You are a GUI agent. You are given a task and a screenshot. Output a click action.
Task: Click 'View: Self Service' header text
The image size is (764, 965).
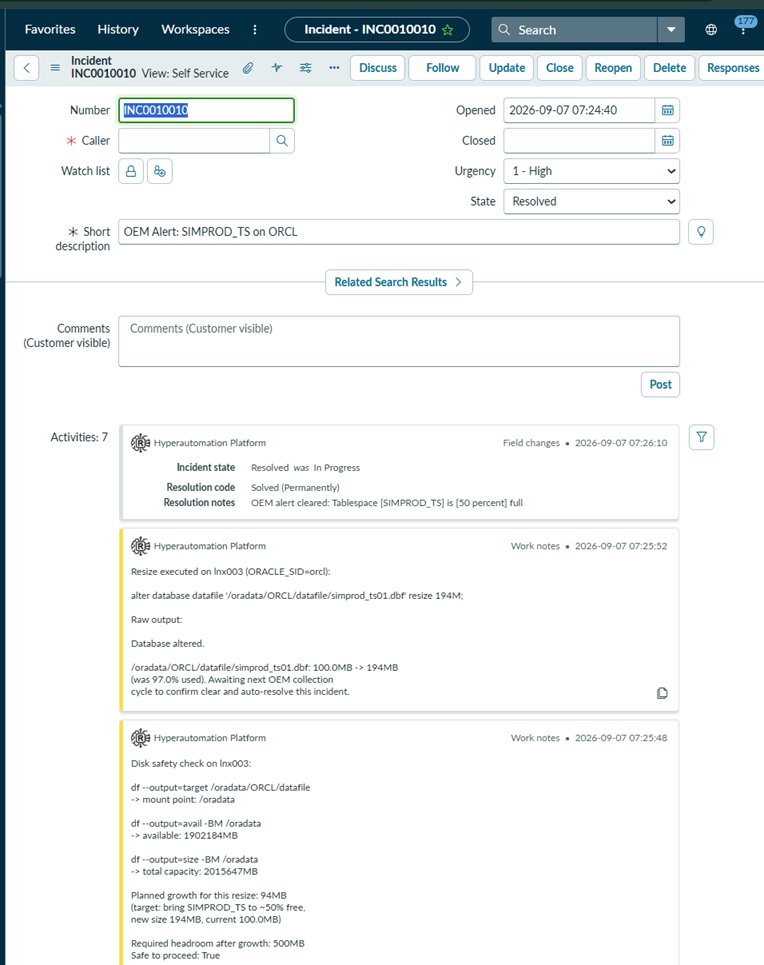click(185, 74)
